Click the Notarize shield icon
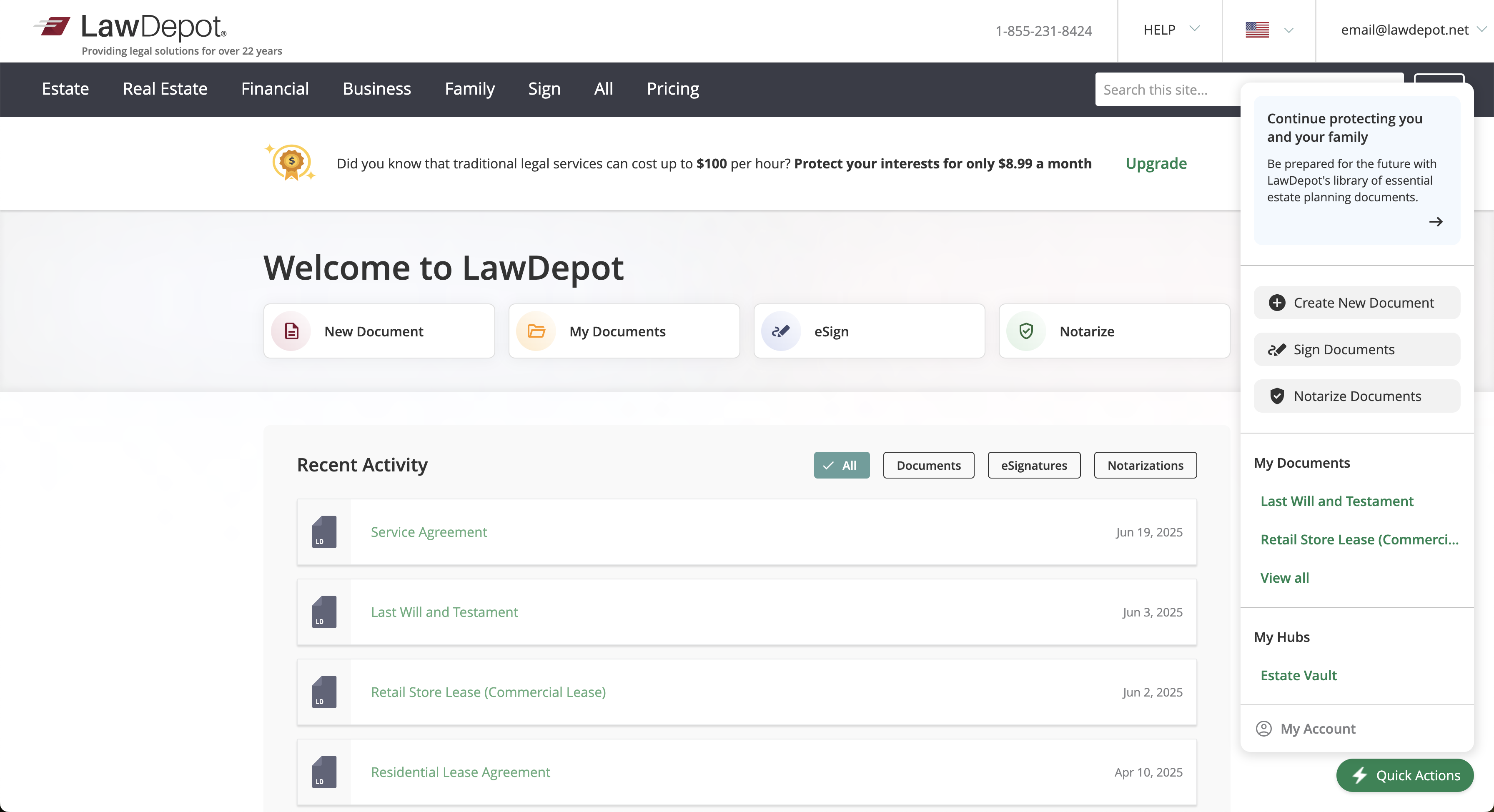Image resolution: width=1494 pixels, height=812 pixels. click(1026, 331)
